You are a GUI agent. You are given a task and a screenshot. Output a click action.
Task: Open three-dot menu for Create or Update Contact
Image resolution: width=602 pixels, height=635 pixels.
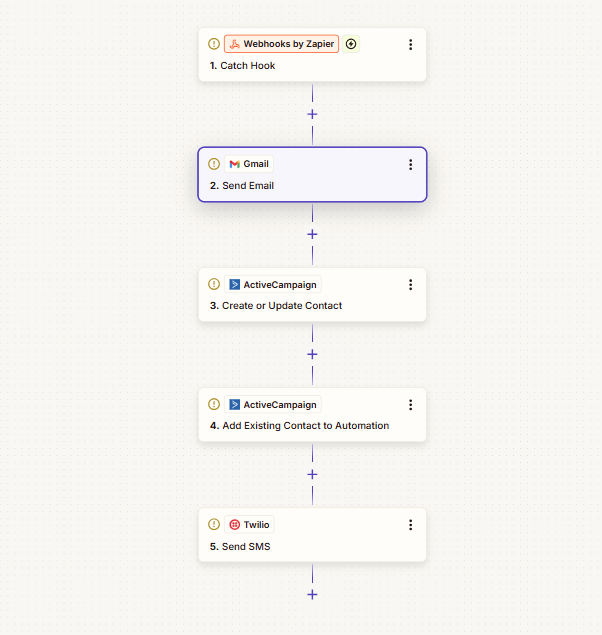(410, 285)
